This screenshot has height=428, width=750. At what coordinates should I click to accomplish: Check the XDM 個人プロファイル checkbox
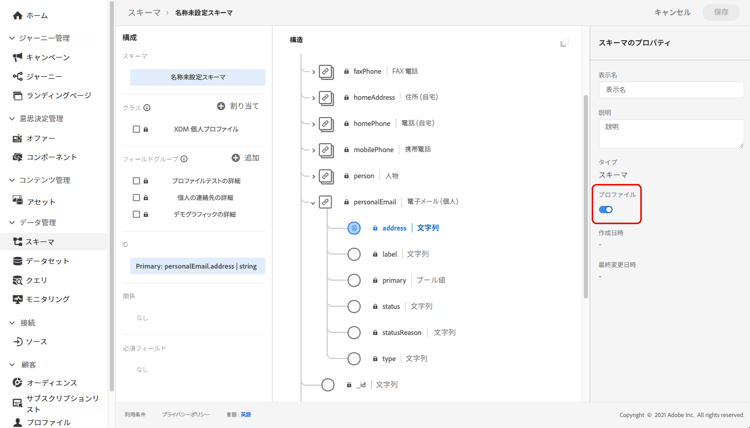[x=136, y=129]
